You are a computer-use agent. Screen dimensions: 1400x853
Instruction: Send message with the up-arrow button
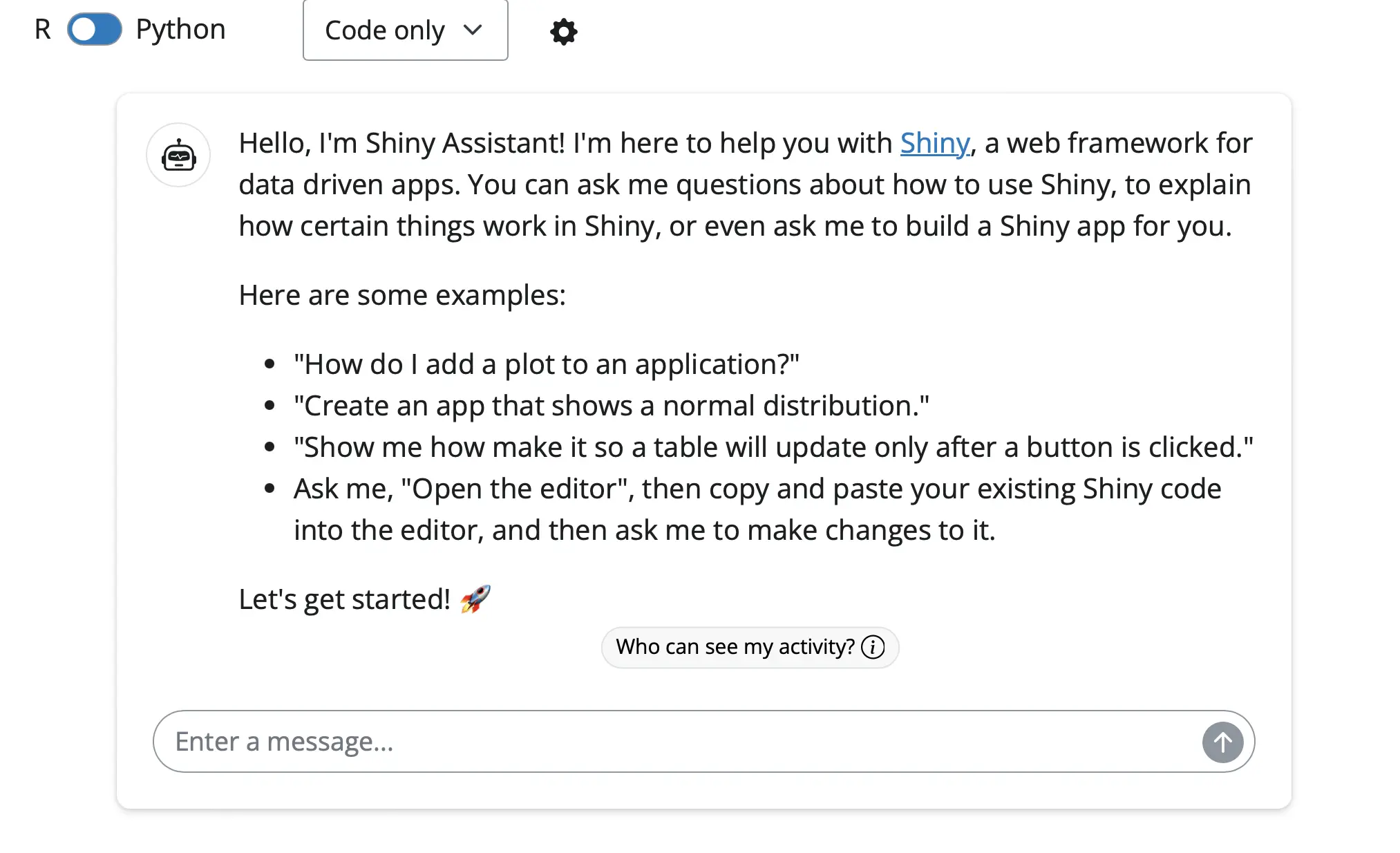coord(1222,742)
